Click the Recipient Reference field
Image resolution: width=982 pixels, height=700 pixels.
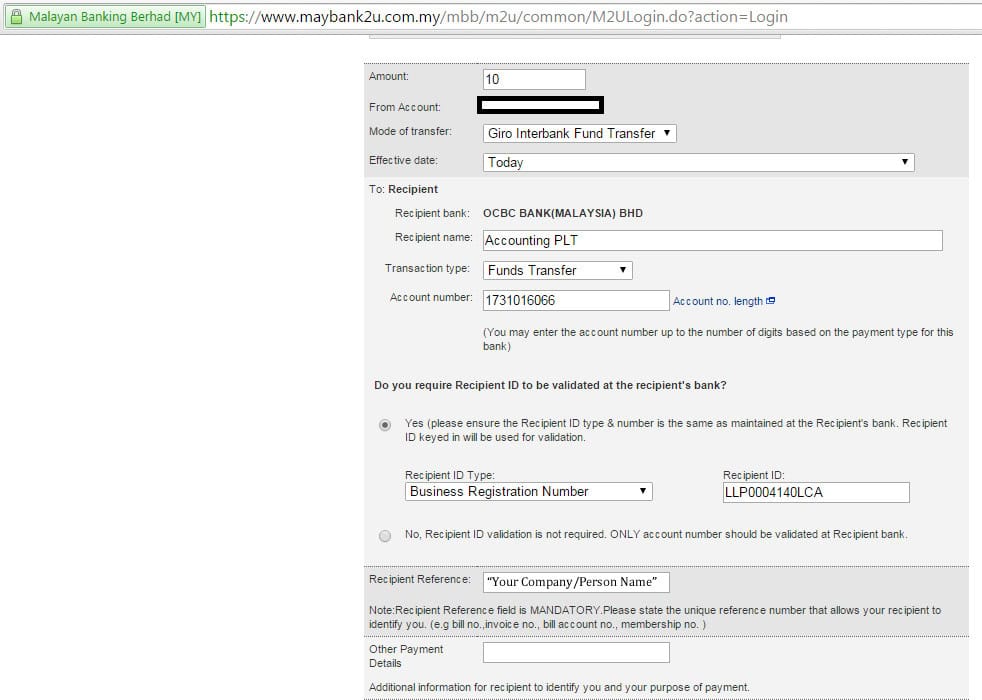point(576,582)
